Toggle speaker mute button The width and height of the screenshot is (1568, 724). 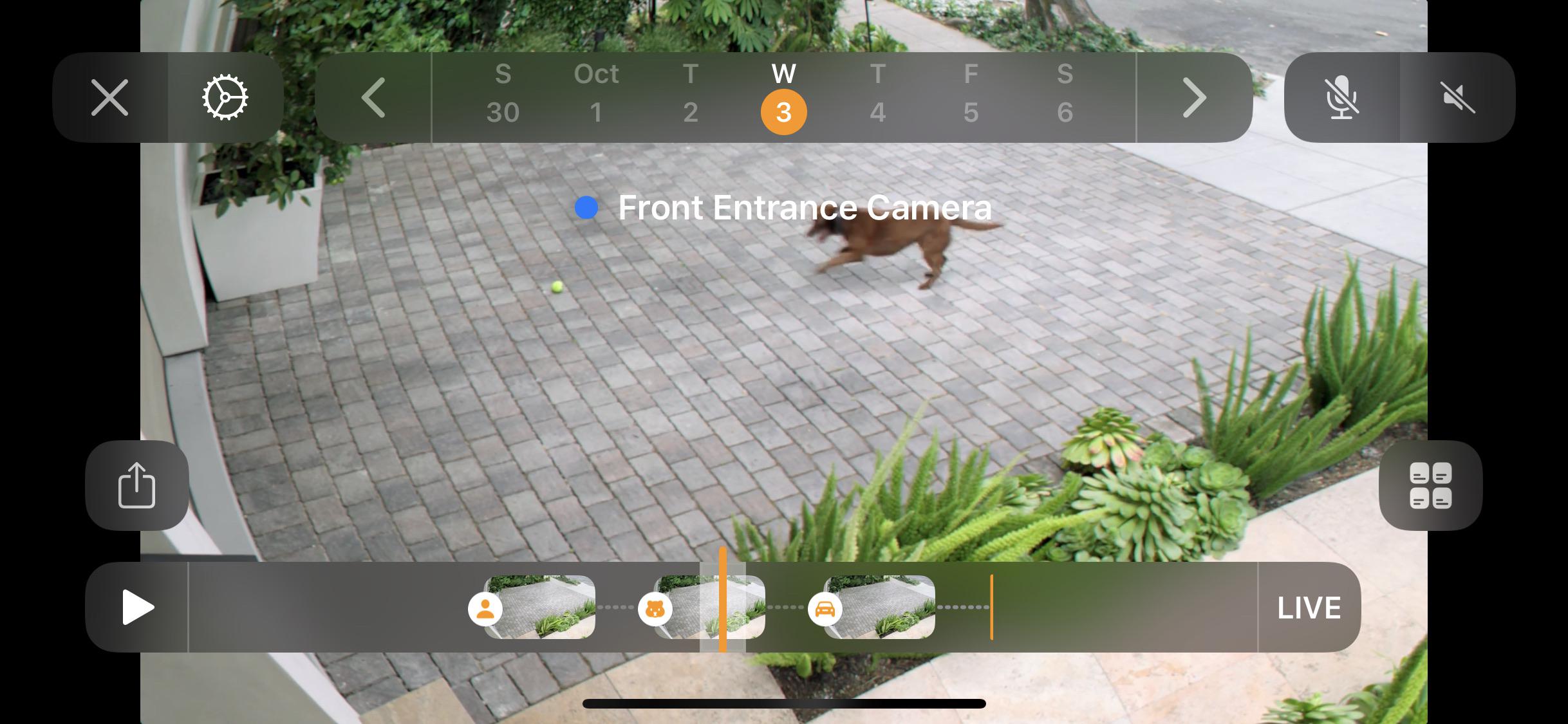click(1455, 97)
